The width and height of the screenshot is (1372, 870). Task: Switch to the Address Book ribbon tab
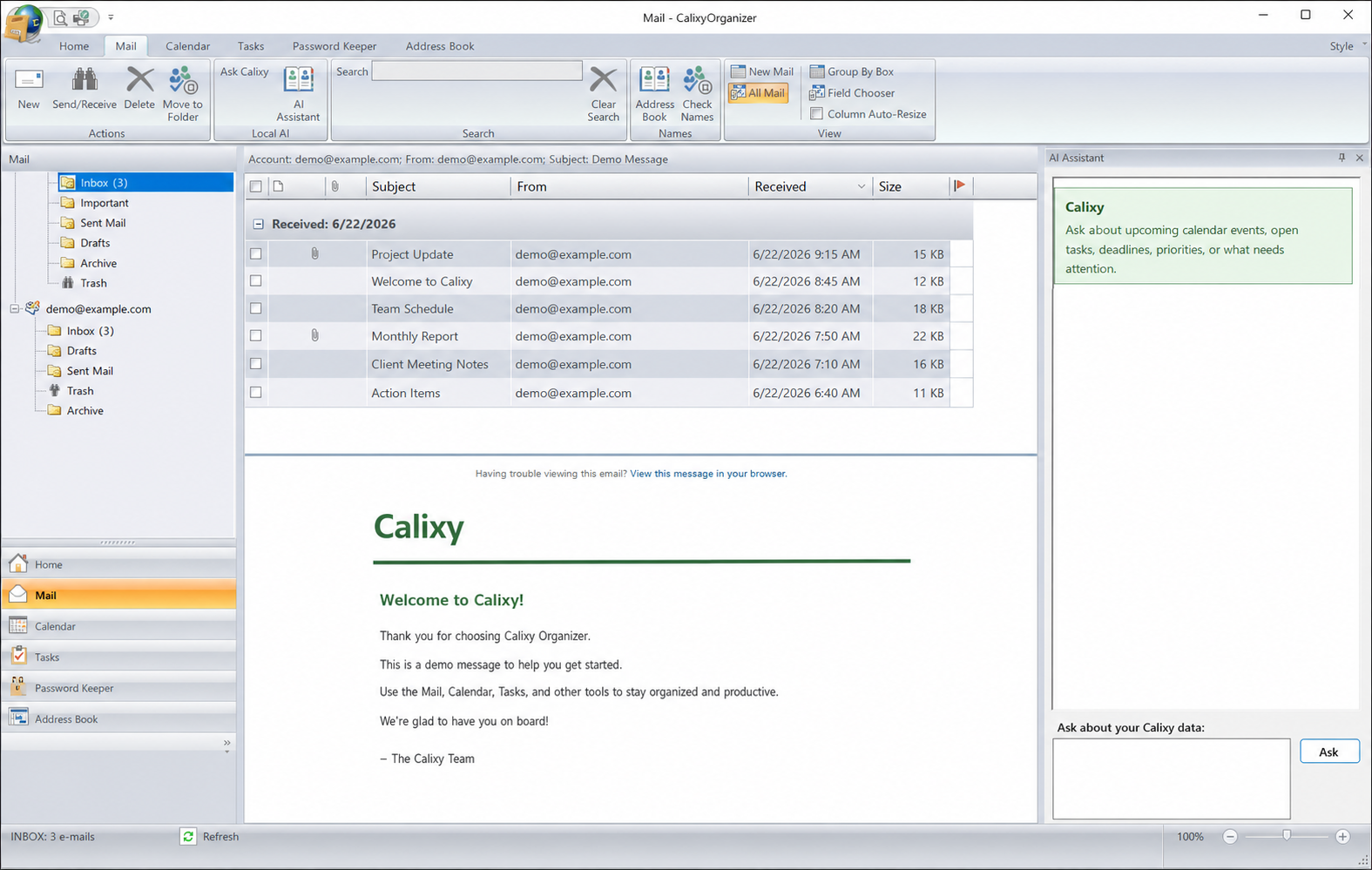440,46
